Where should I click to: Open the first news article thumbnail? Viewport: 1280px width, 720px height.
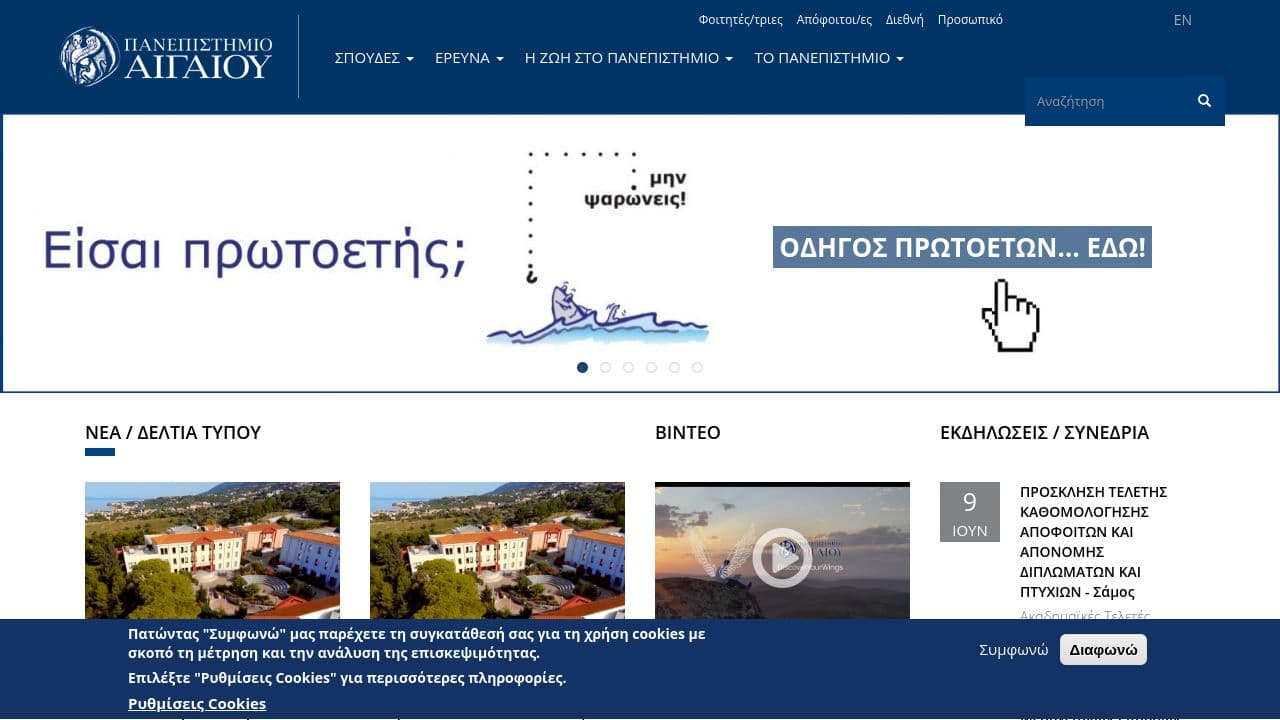point(212,551)
